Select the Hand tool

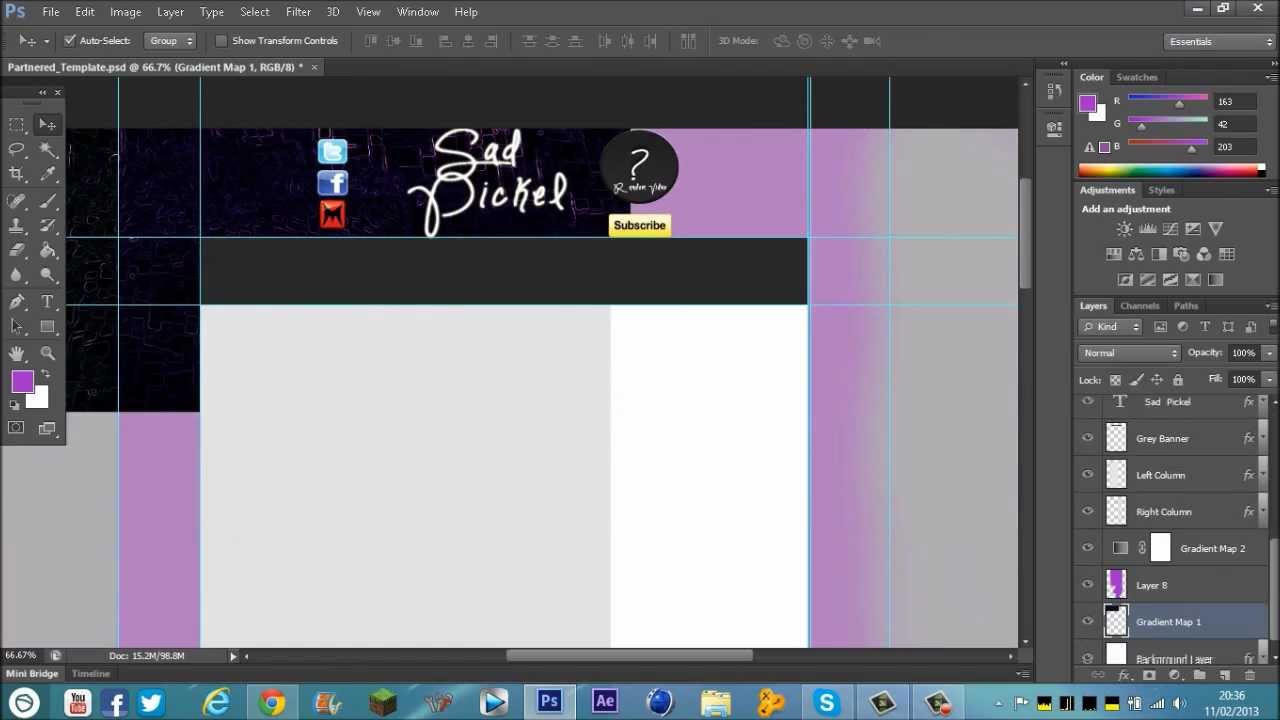click(17, 353)
